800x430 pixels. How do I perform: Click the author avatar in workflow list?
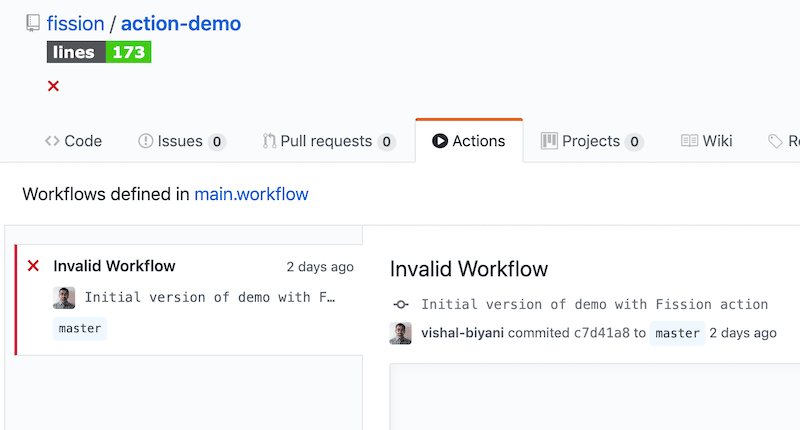(x=64, y=298)
